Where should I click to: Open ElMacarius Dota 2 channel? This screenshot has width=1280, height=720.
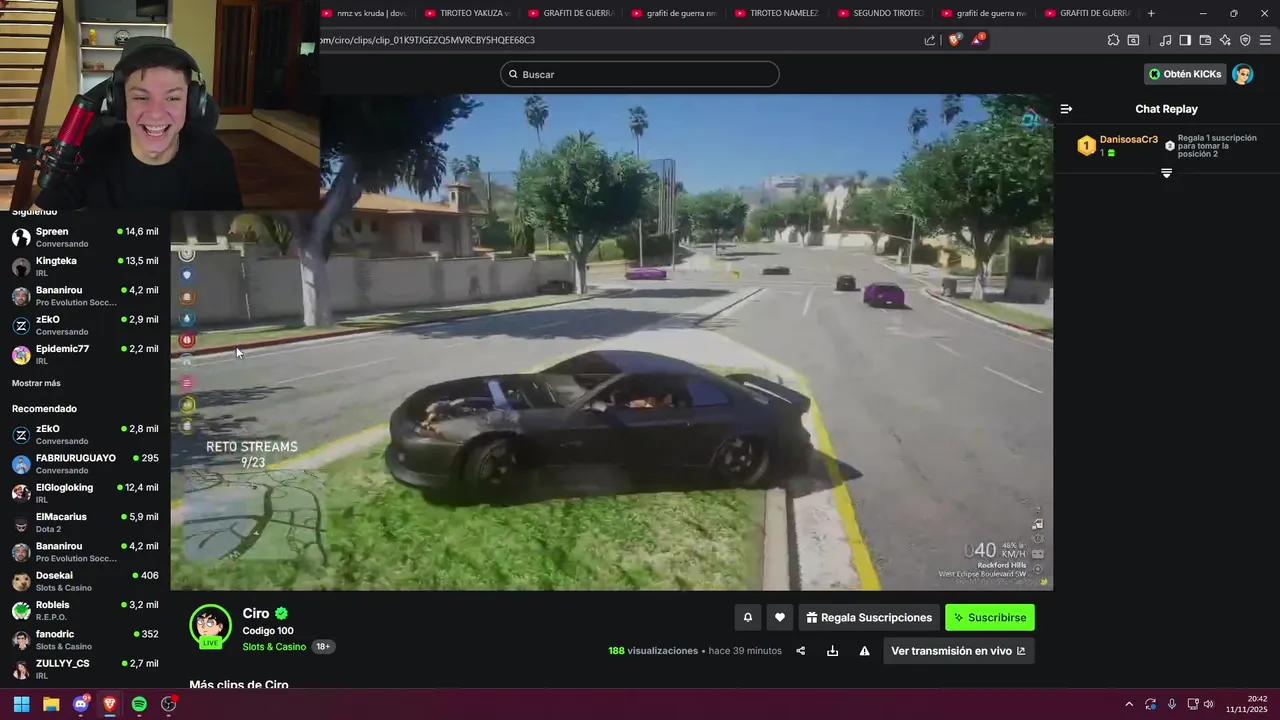pos(85,522)
